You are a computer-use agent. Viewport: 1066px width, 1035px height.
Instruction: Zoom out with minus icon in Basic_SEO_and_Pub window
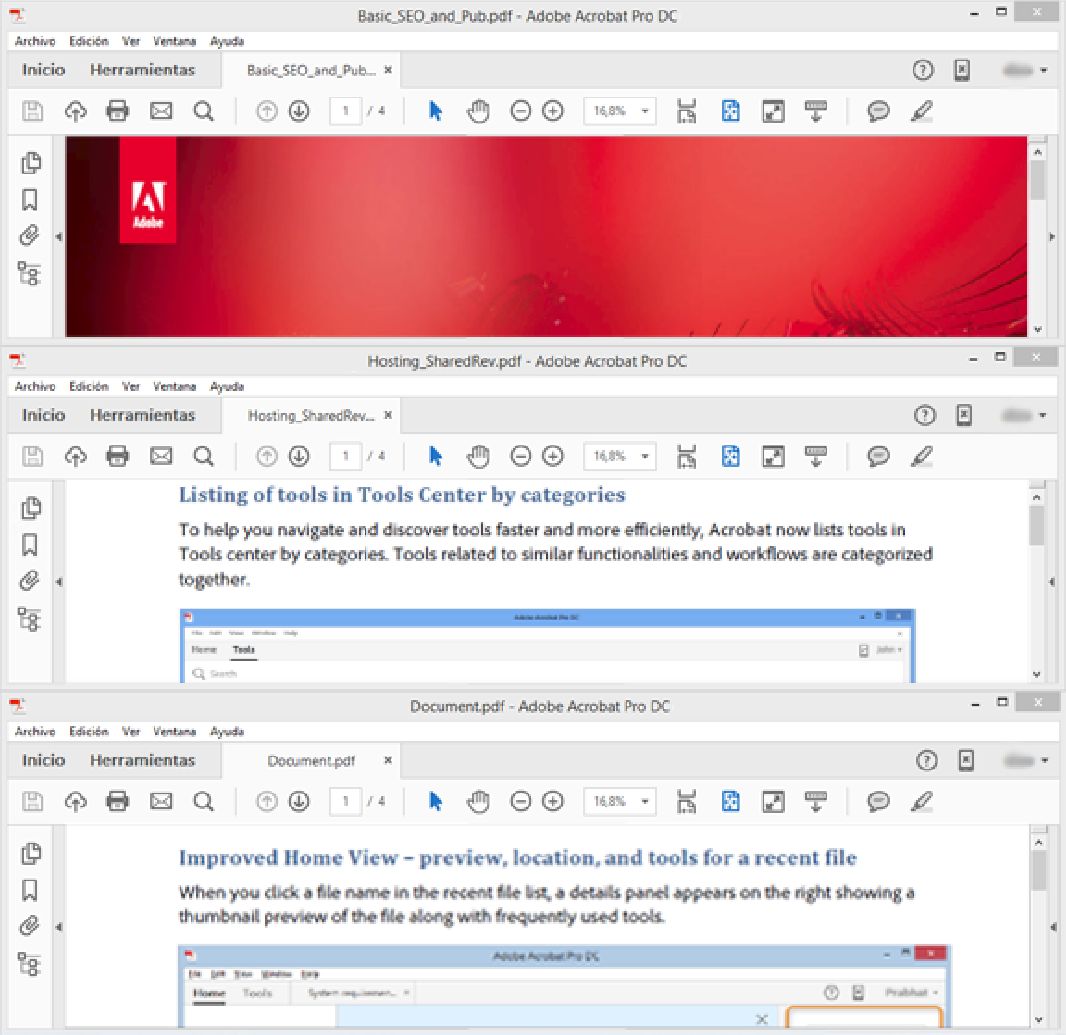520,111
